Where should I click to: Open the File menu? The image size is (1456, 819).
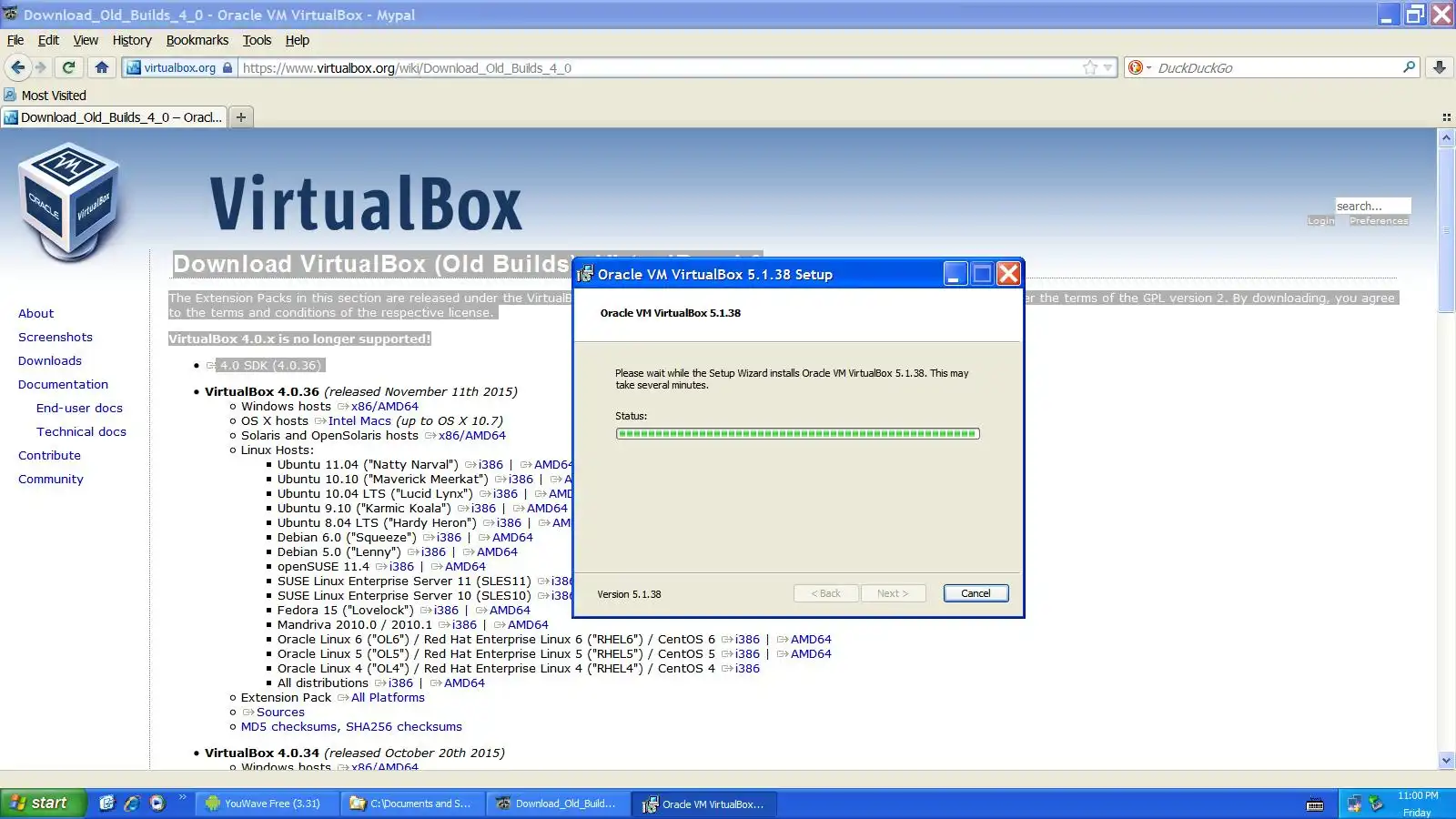(15, 40)
